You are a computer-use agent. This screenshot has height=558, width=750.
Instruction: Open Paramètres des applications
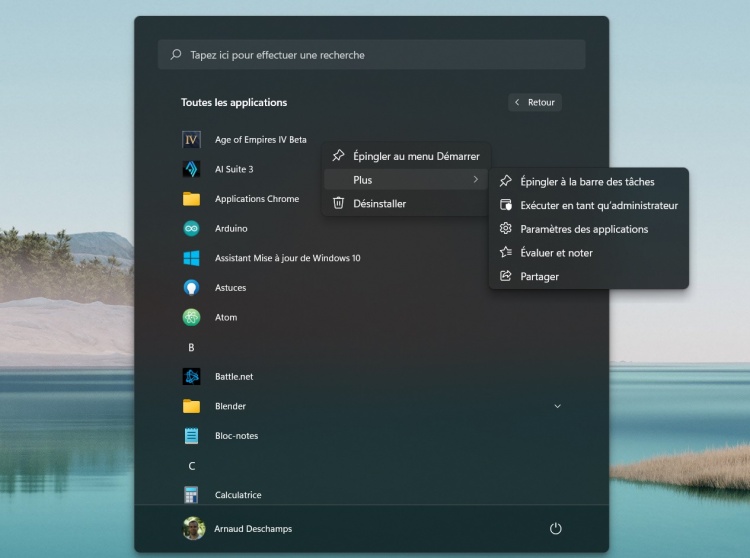589,229
